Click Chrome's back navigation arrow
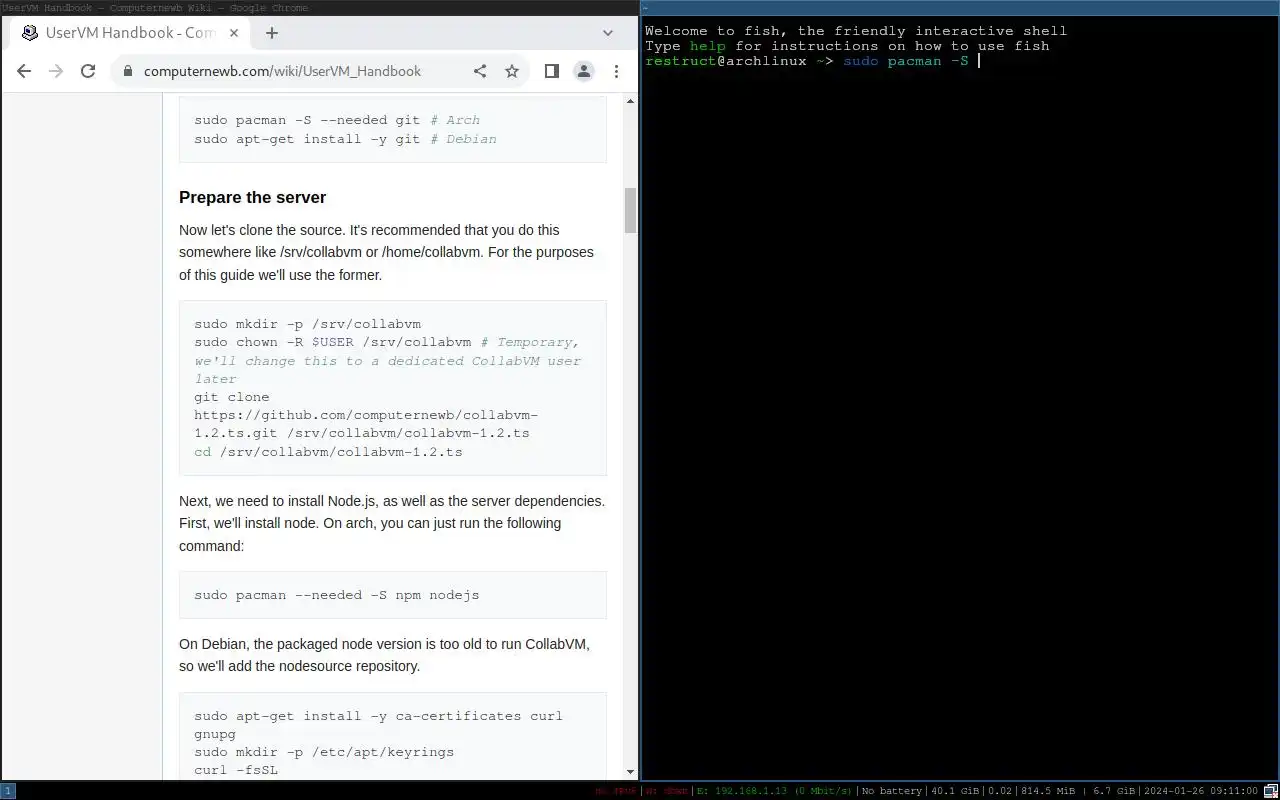This screenshot has width=1280, height=800. pos(24,71)
